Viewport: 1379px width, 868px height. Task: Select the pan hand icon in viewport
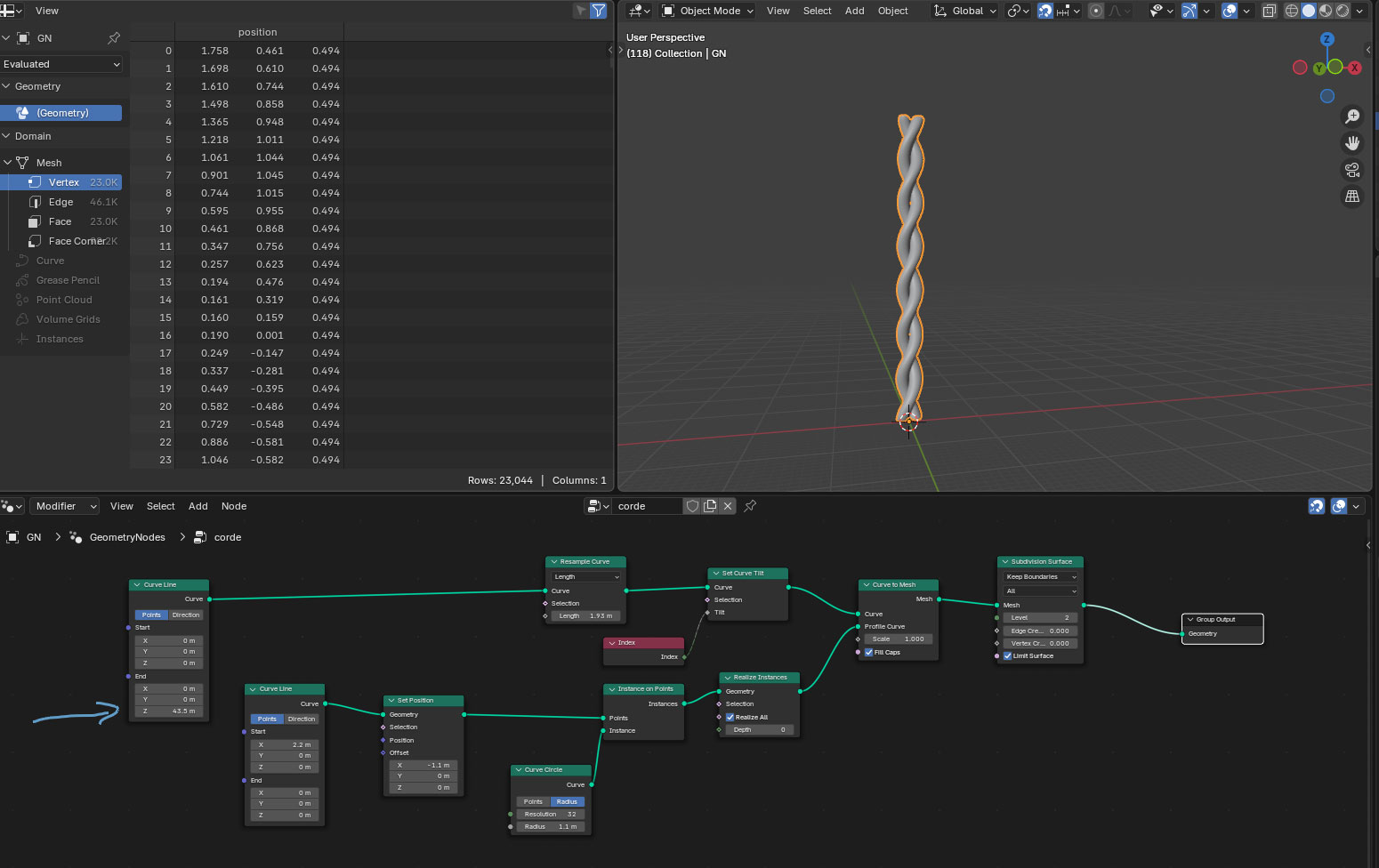[1352, 143]
